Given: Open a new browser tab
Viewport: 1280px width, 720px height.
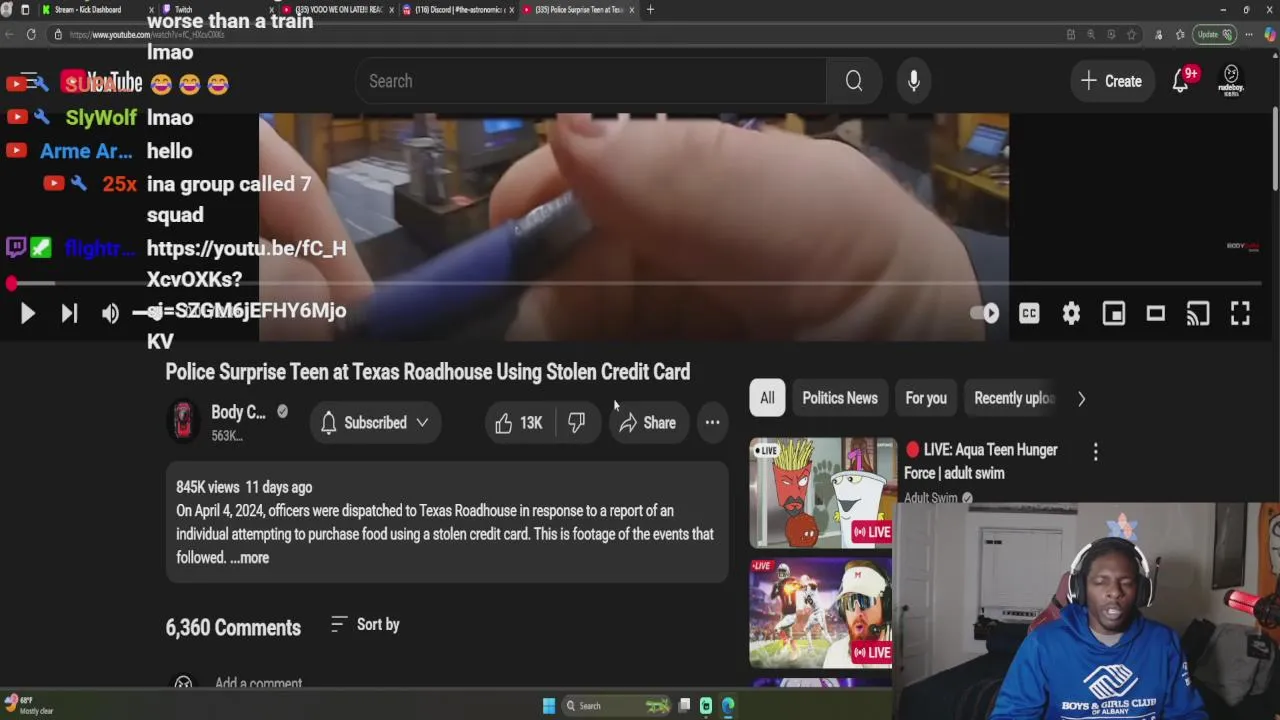Looking at the screenshot, I should pyautogui.click(x=650, y=10).
